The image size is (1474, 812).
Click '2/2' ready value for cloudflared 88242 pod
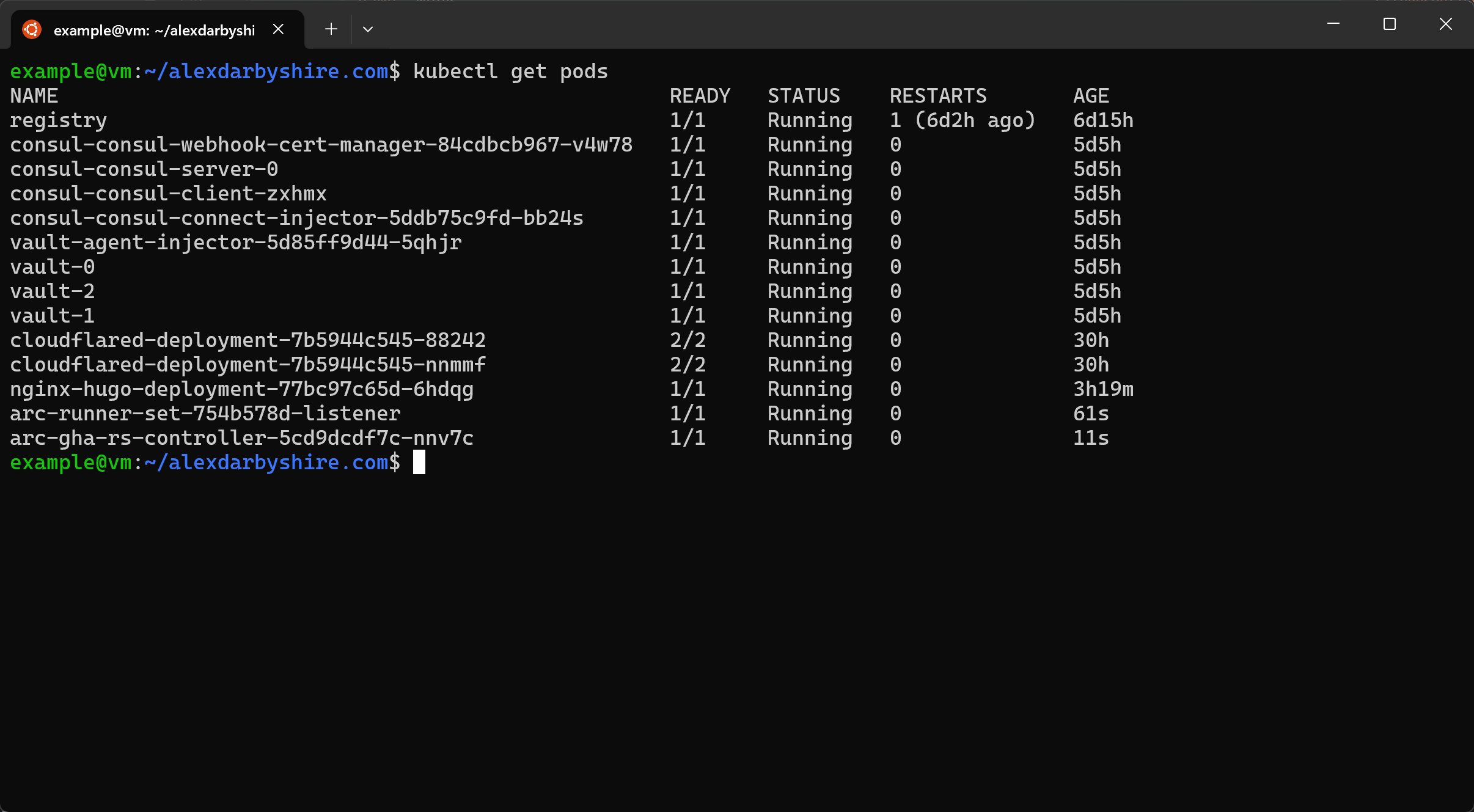click(688, 340)
